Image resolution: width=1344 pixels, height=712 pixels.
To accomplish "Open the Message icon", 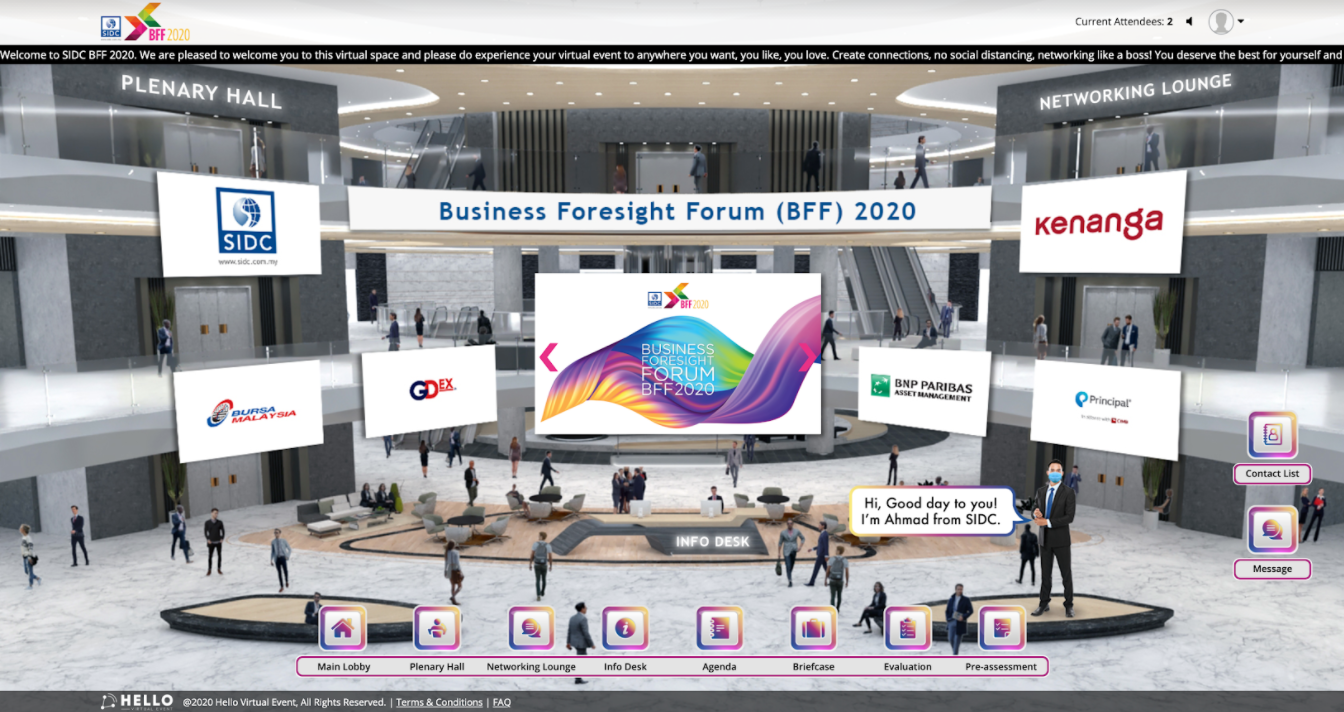I will 1272,530.
